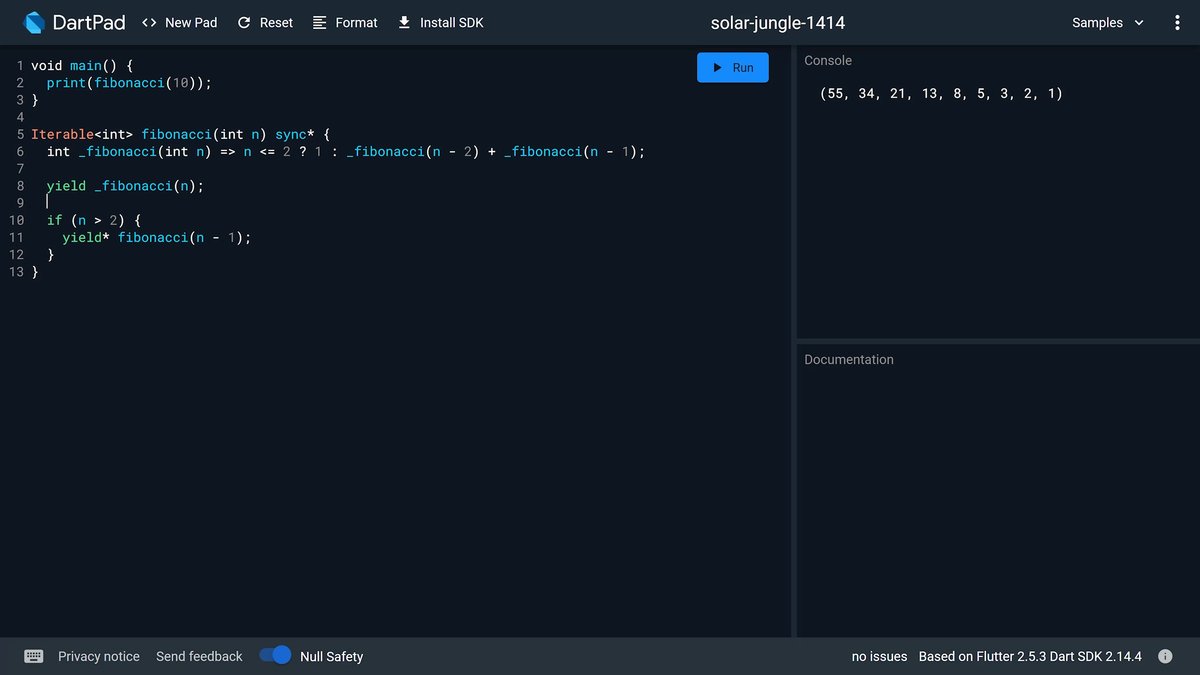Click the info icon beside SDK version
The height and width of the screenshot is (675, 1200).
[x=1165, y=656]
